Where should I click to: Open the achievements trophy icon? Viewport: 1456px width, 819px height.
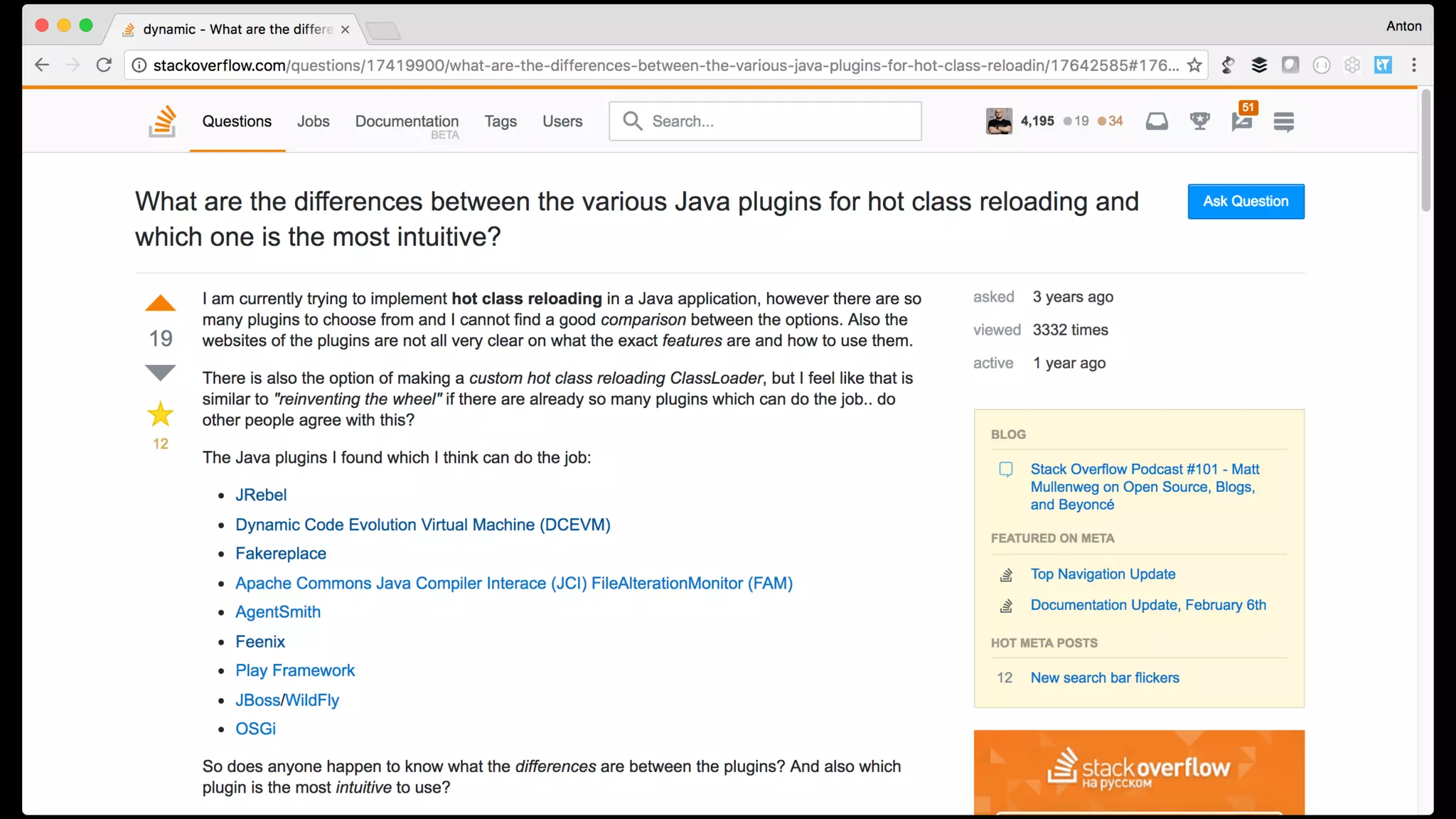1199,122
